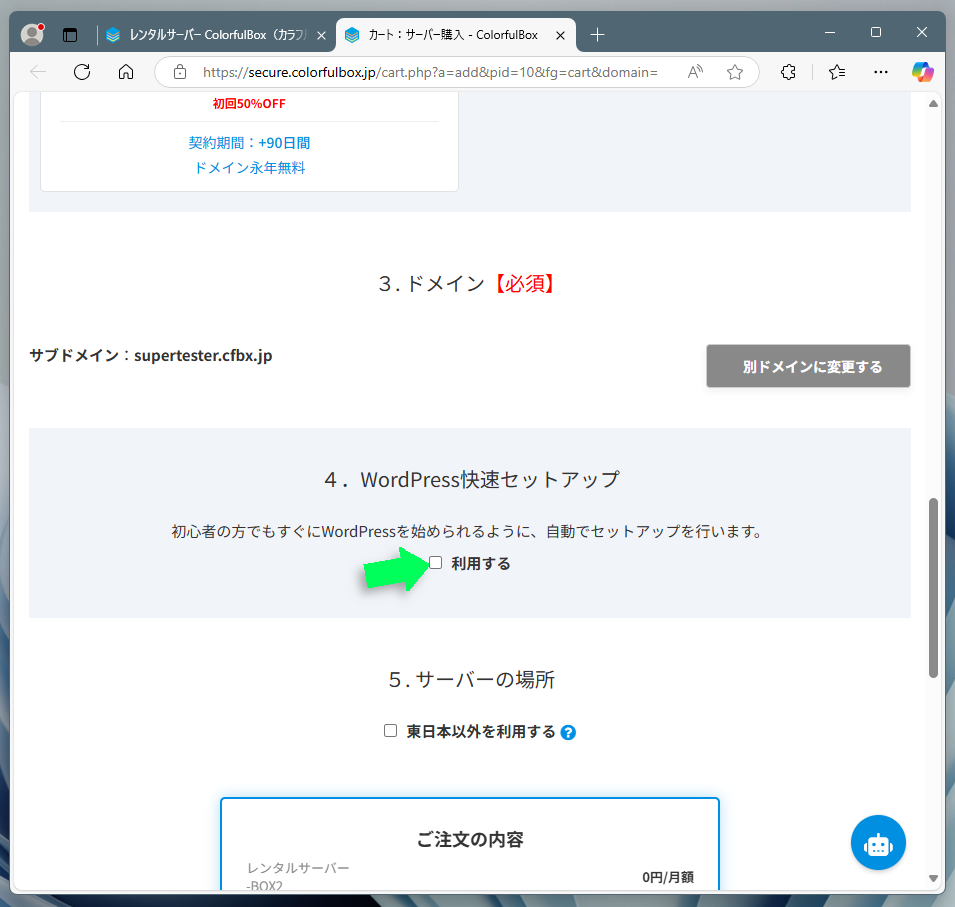The image size is (955, 907).
Task: Select subdomain supertester.cfbx.jp text
Action: pos(203,355)
